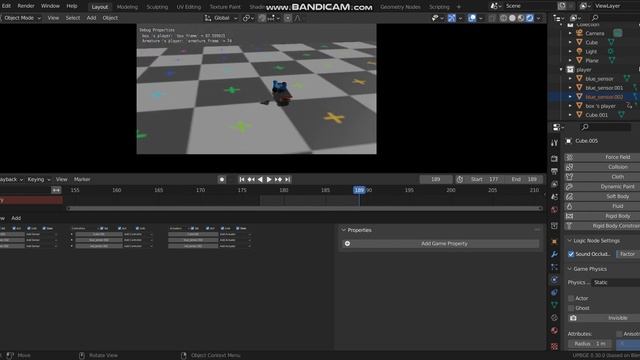Click Add Game Property button

(440, 243)
